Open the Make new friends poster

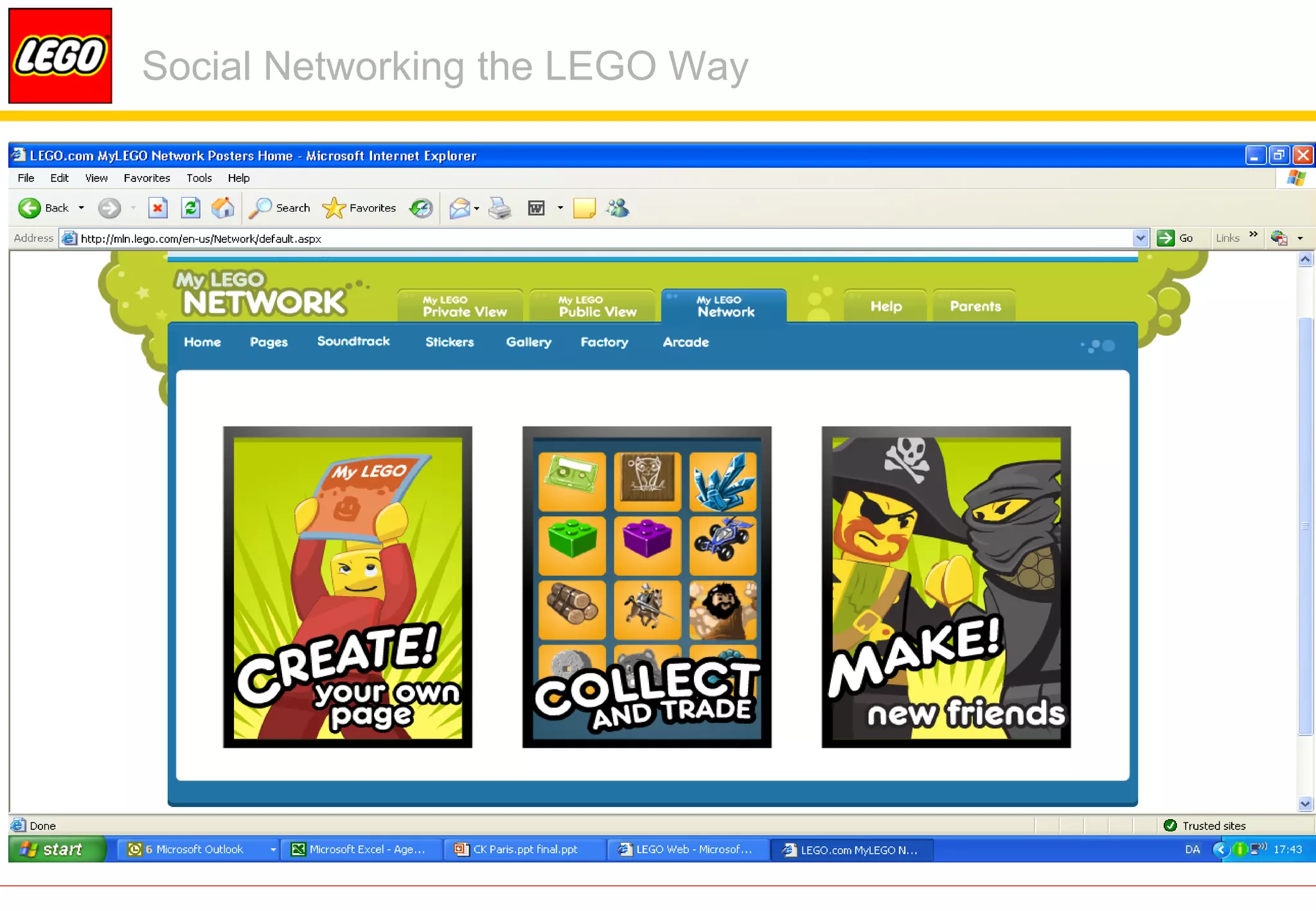point(946,587)
